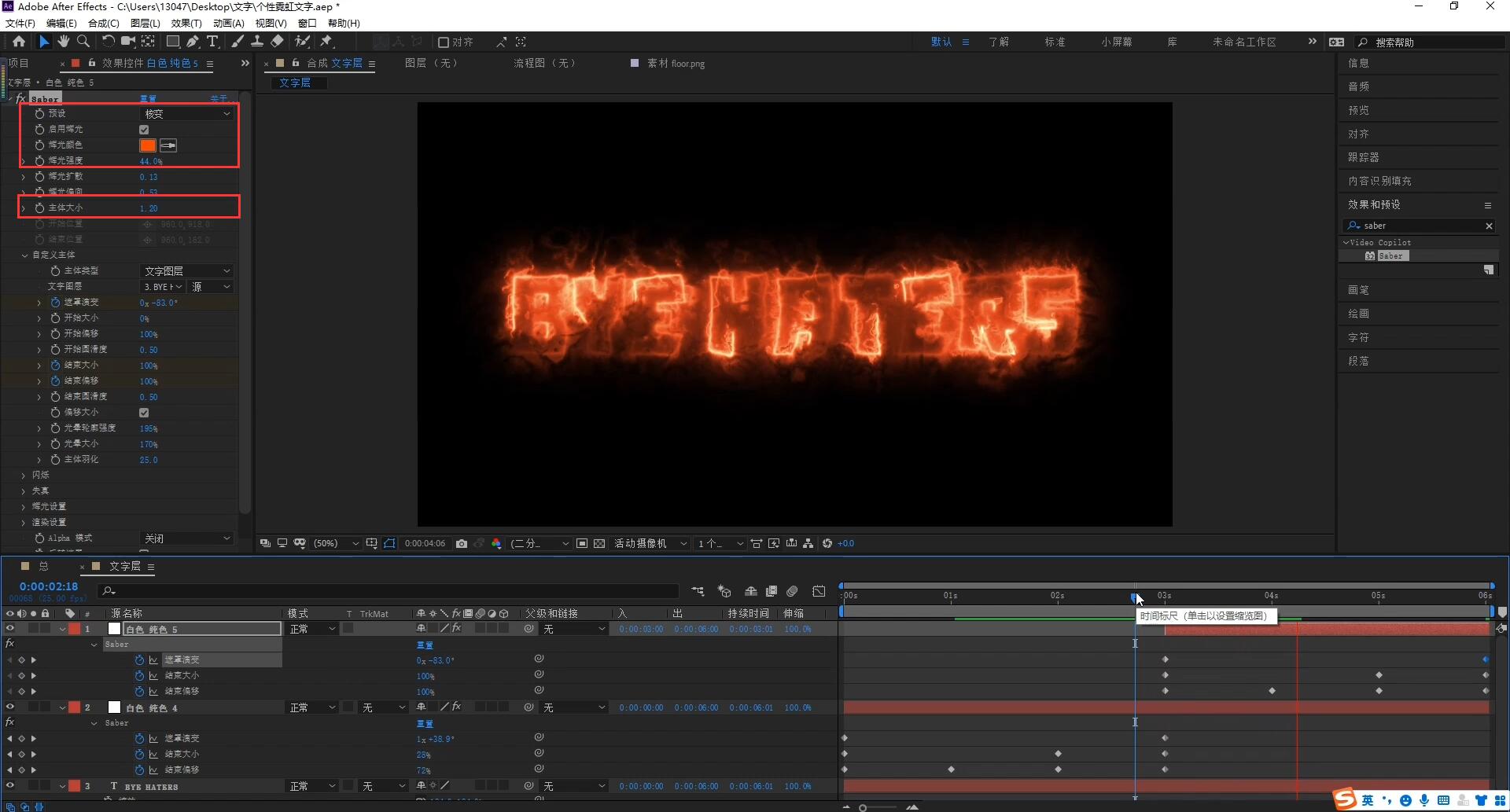Open the 合成(C) menu
Image resolution: width=1510 pixels, height=812 pixels.
(x=103, y=24)
